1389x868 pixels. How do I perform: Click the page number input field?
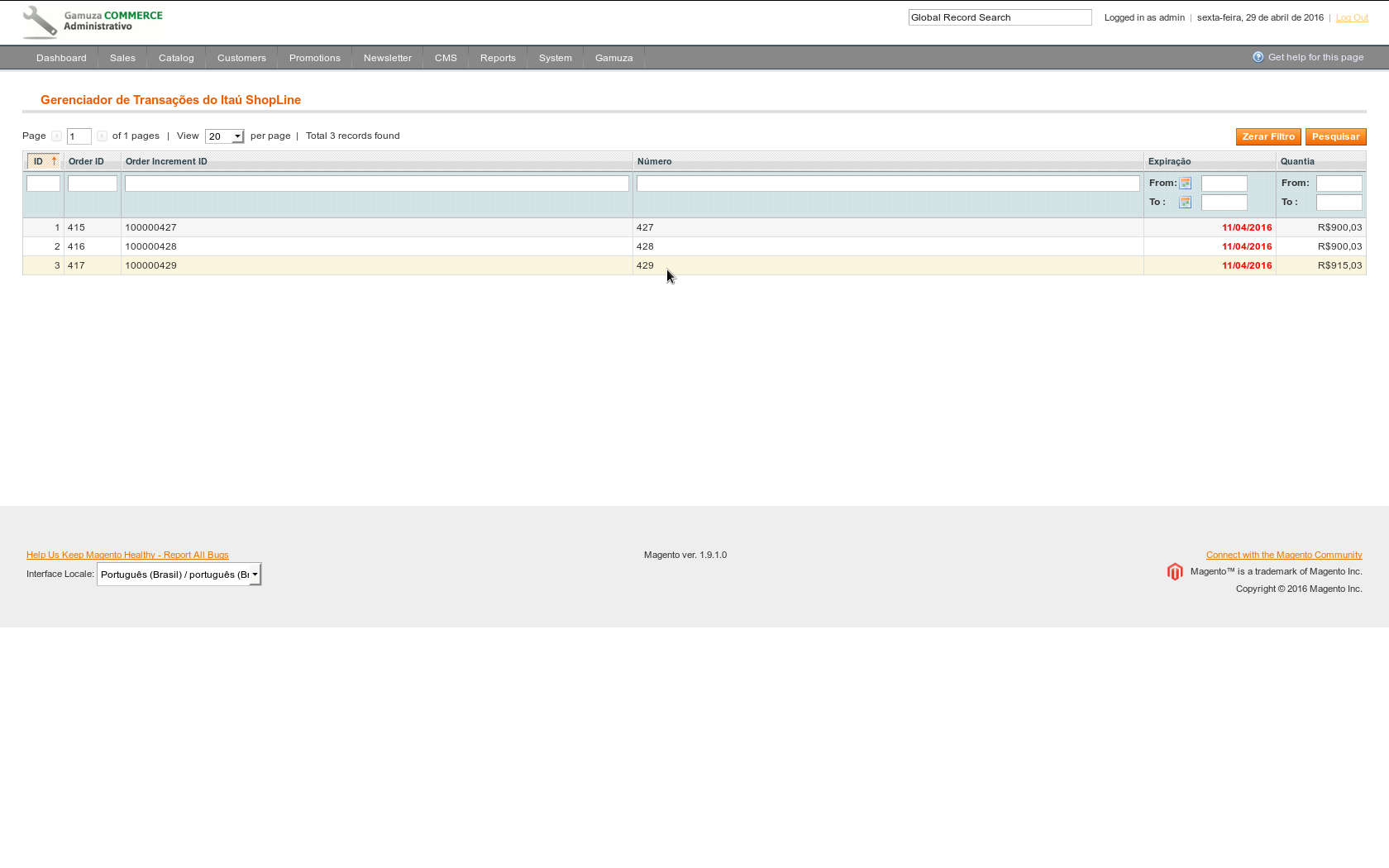(79, 136)
